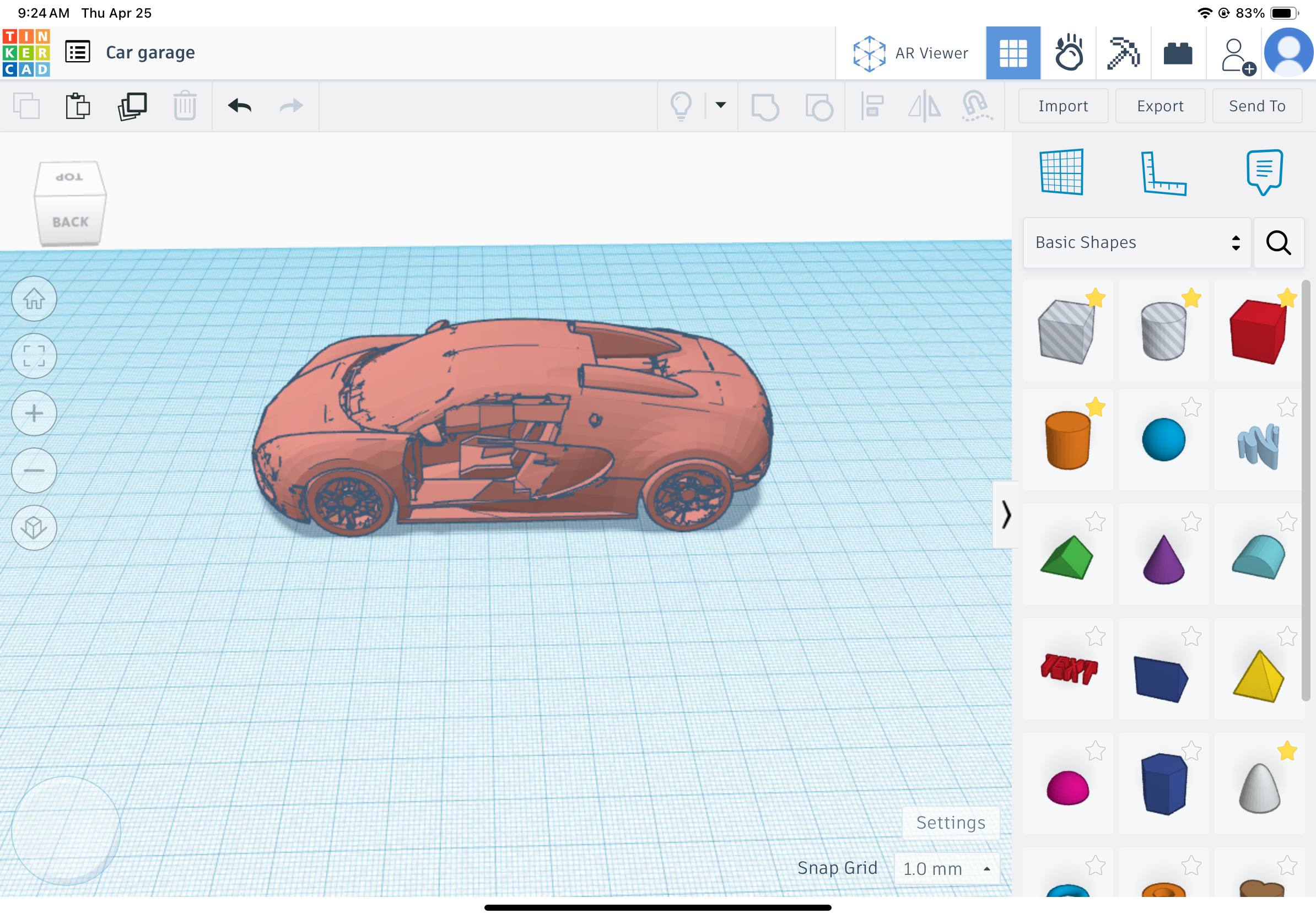The image size is (1316, 919).
Task: Favorite the Roof shape star
Action: point(1095,521)
